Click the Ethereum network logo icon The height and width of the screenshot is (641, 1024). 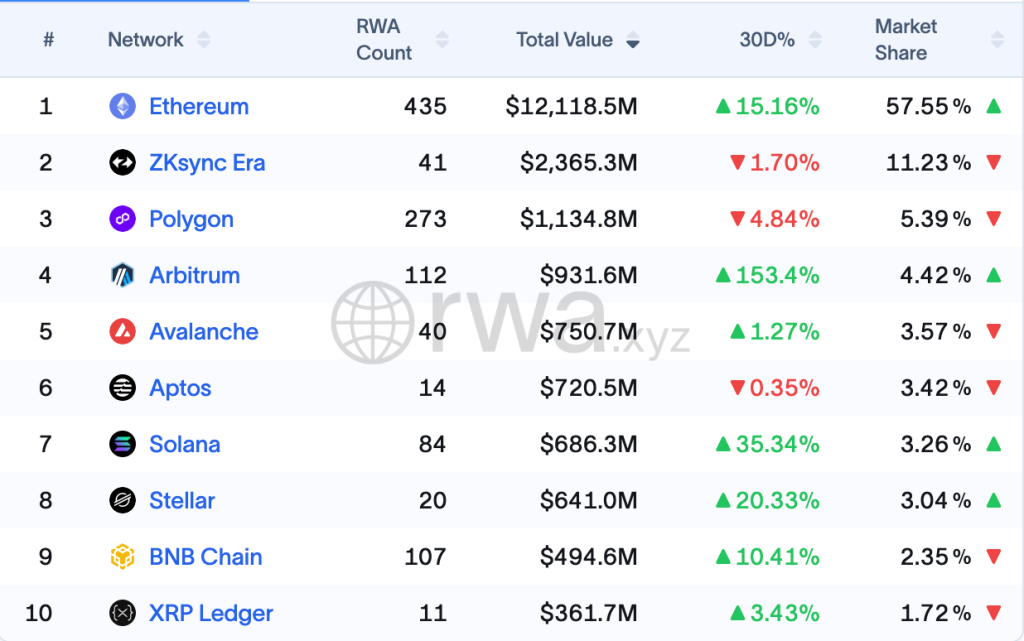point(122,106)
